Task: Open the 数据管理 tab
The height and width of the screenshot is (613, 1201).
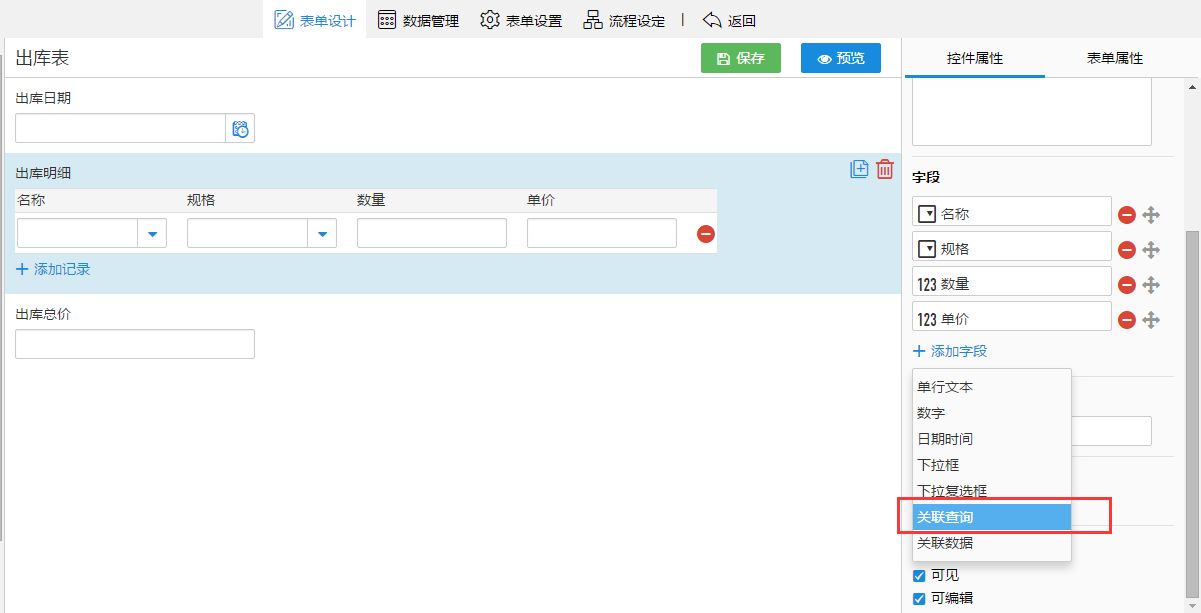Action: point(419,20)
